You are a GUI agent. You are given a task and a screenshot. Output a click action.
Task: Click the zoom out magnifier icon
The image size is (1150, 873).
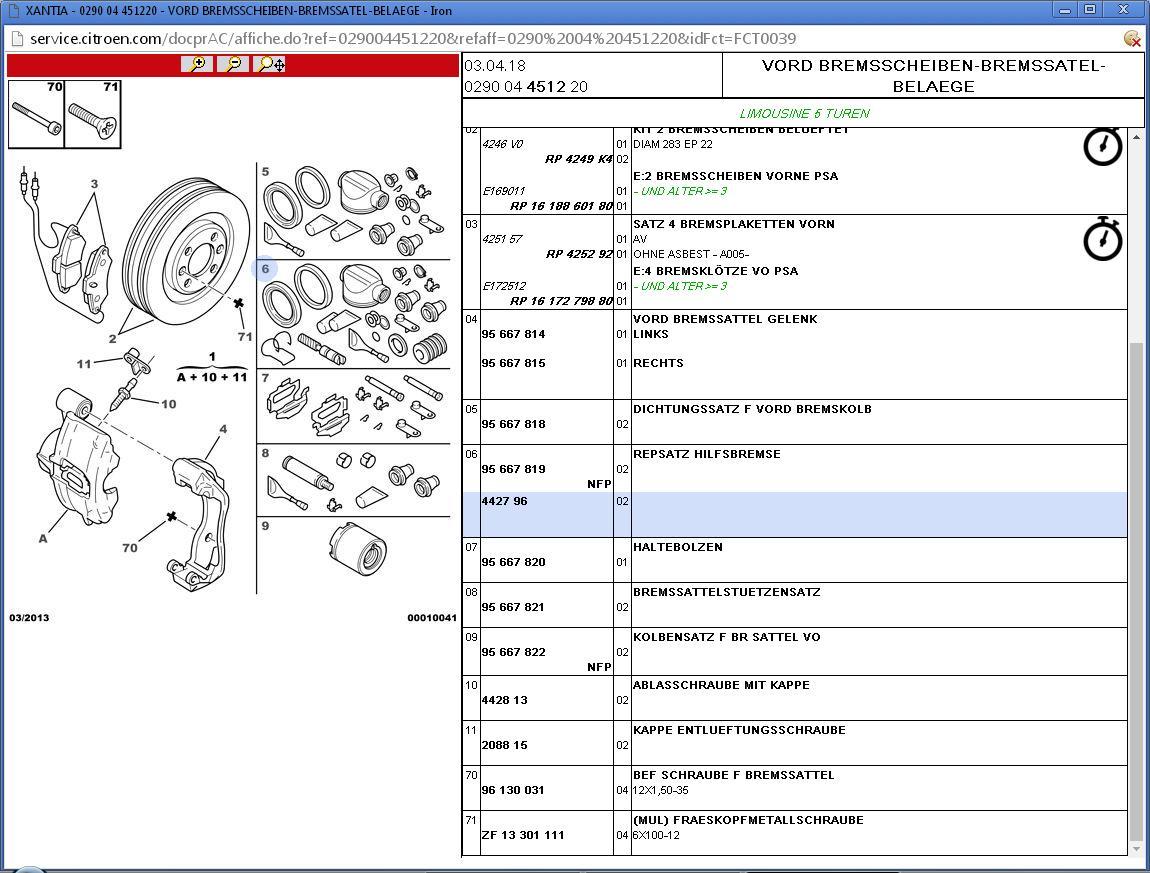click(233, 65)
